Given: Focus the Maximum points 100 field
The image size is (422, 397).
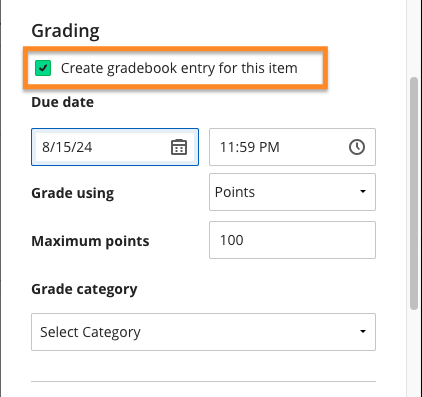Looking at the screenshot, I should (x=292, y=240).
